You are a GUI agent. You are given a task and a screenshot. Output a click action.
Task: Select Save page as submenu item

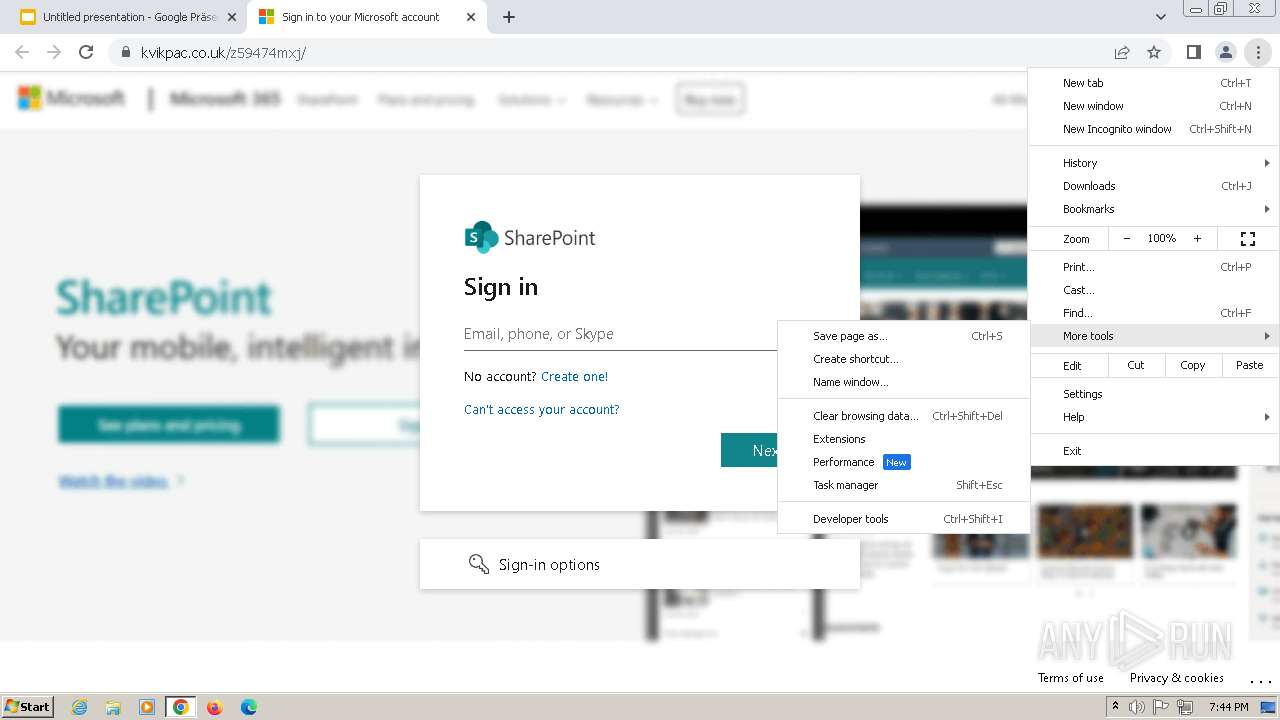pyautogui.click(x=903, y=336)
